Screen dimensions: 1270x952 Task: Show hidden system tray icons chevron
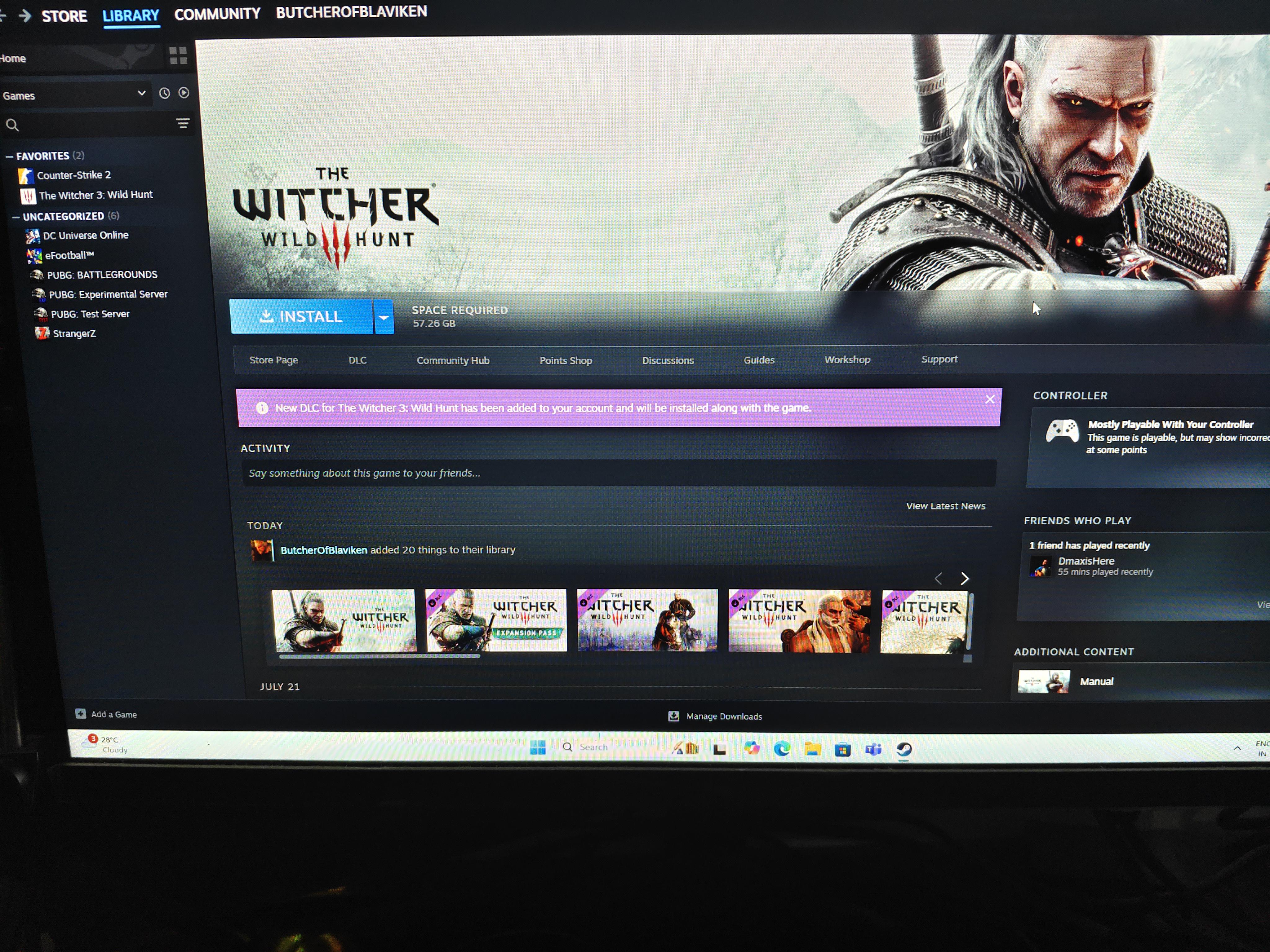[1237, 748]
